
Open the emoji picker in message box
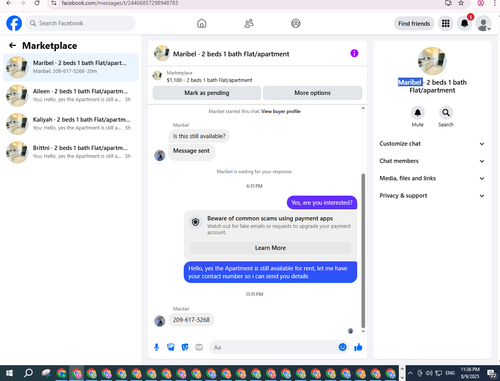pyautogui.click(x=342, y=347)
